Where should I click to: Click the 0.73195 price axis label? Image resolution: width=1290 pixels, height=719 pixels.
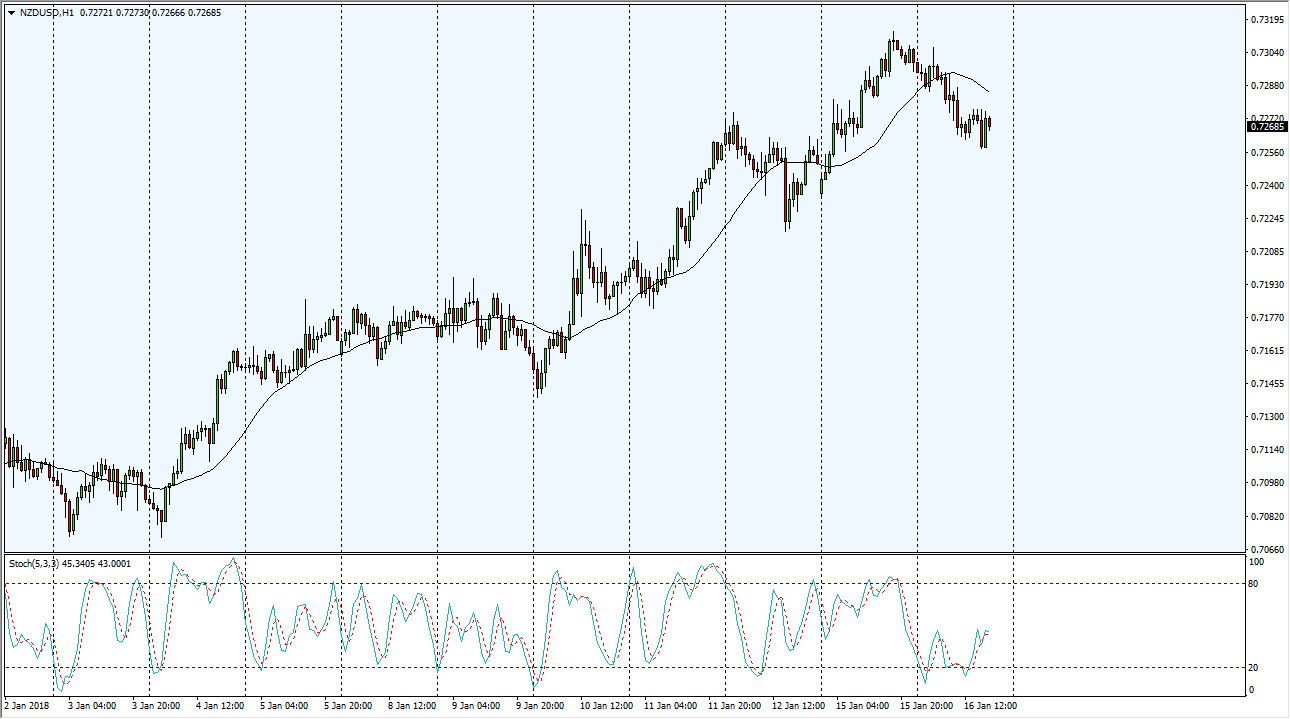pos(1266,20)
